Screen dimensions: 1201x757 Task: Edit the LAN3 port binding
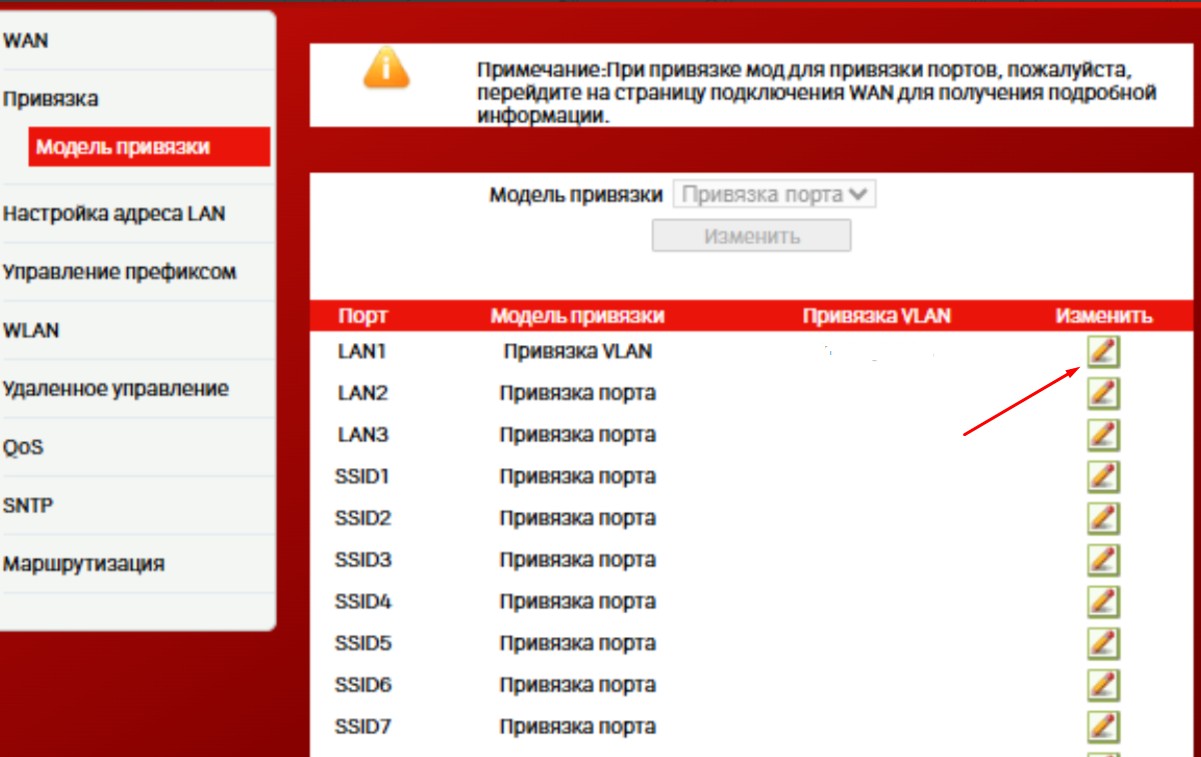(1102, 435)
